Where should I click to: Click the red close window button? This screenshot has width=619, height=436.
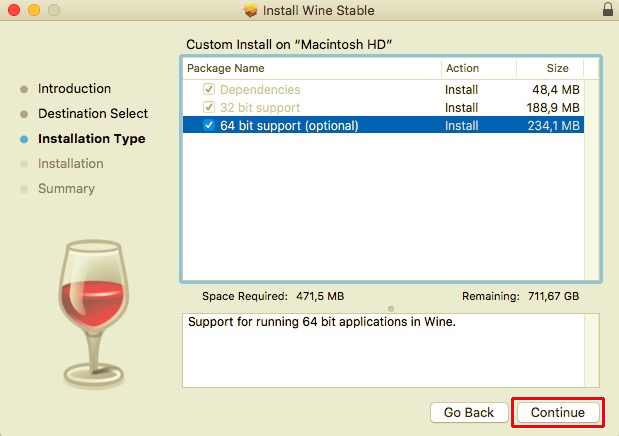pyautogui.click(x=14, y=10)
